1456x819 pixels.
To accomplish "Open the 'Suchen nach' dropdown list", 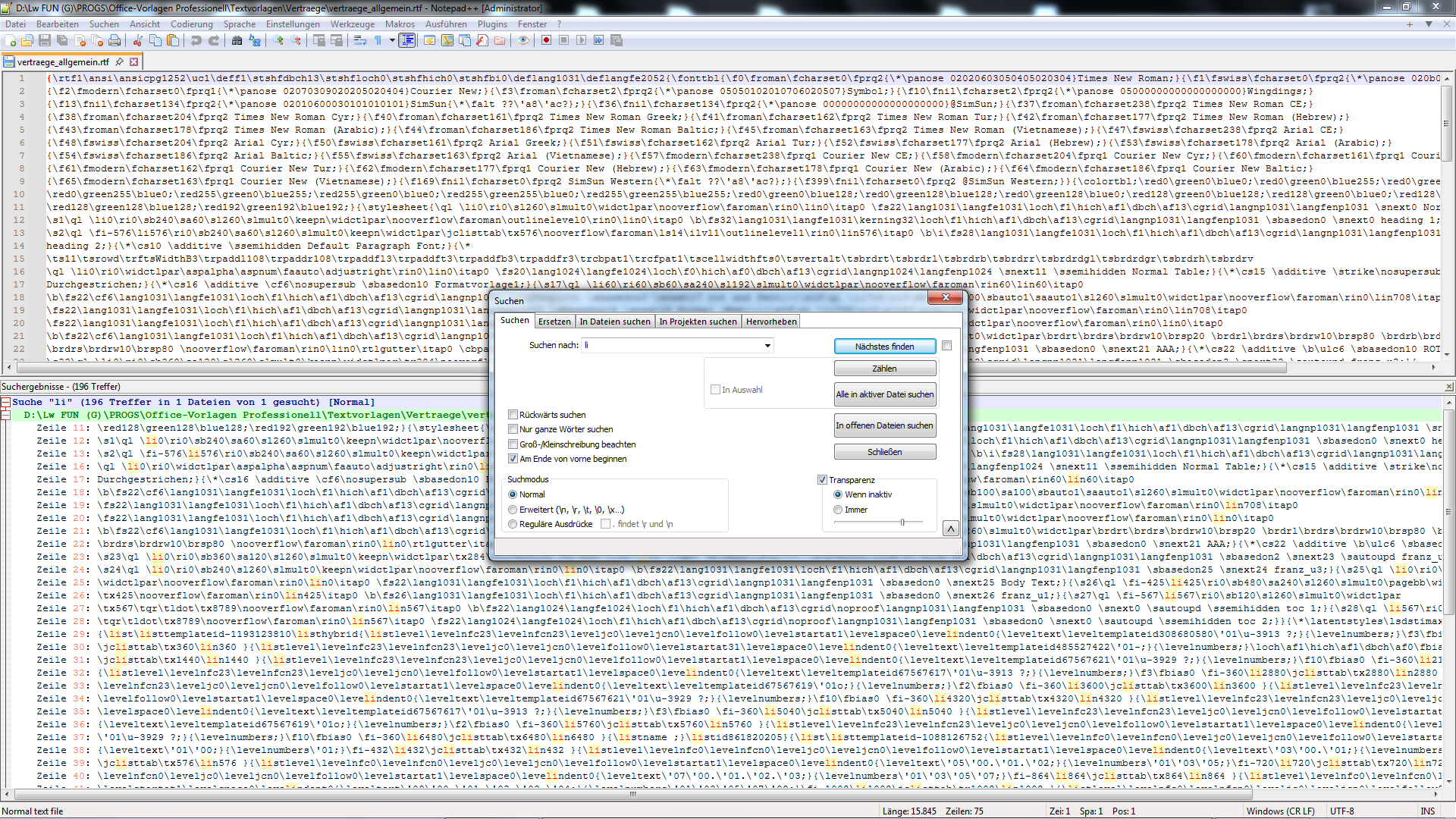I will coord(768,345).
